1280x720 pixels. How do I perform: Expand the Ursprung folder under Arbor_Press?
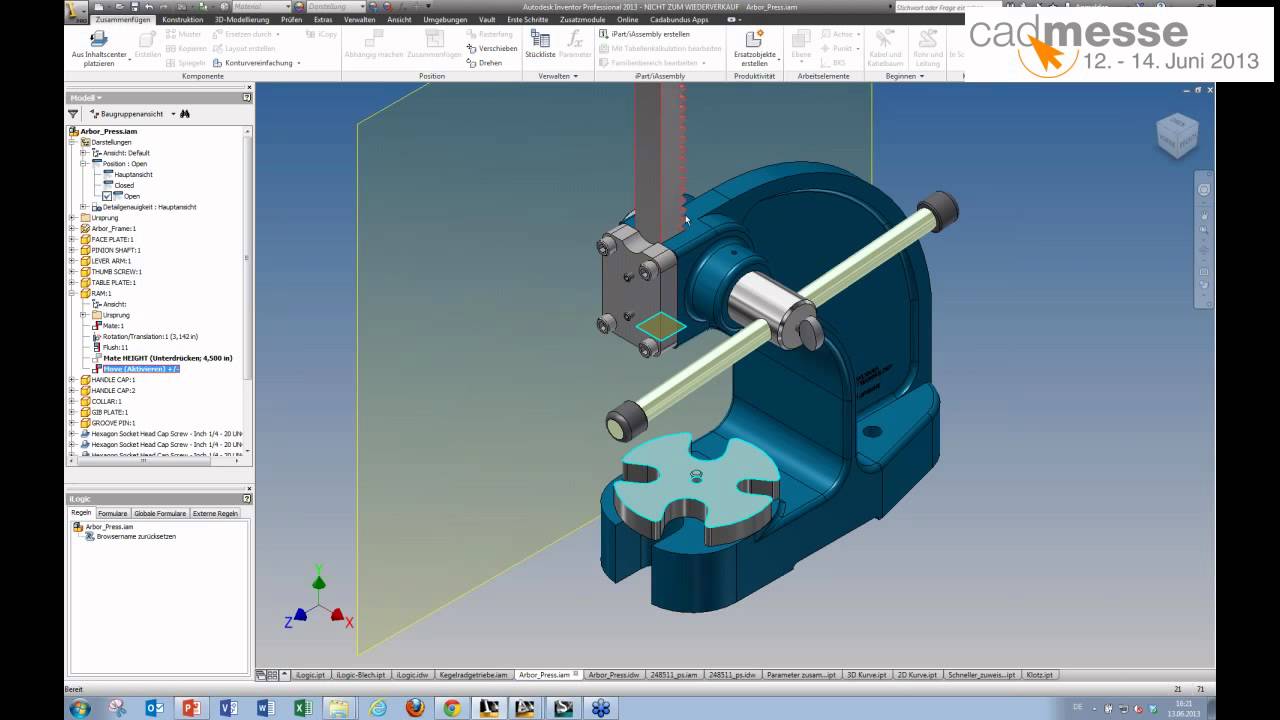(72, 217)
